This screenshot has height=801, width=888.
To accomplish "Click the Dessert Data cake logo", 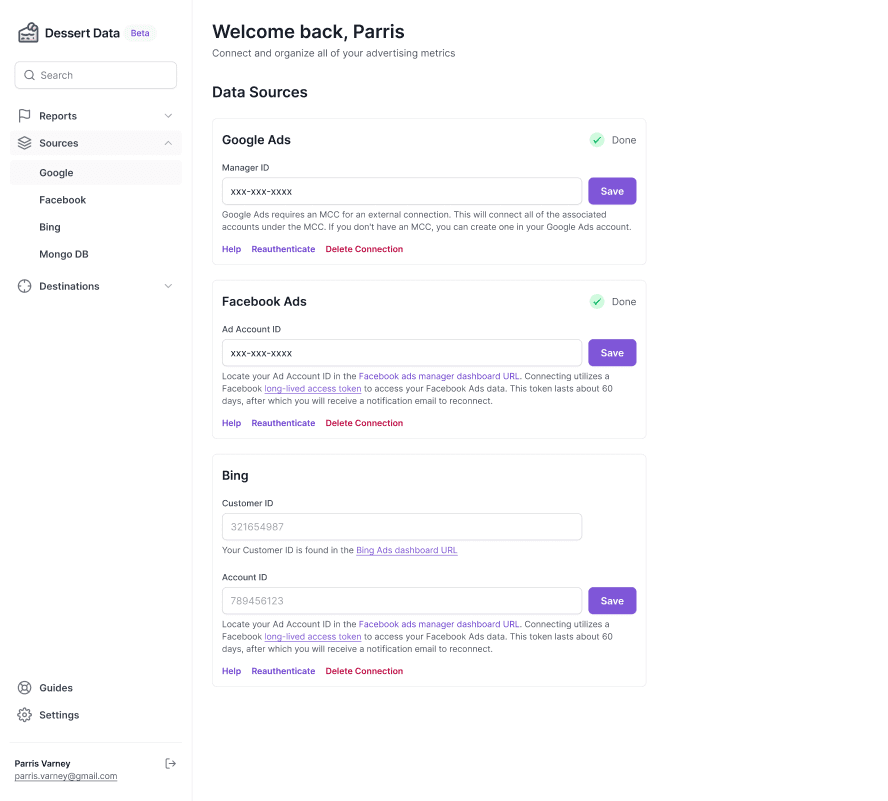I will click(x=28, y=33).
